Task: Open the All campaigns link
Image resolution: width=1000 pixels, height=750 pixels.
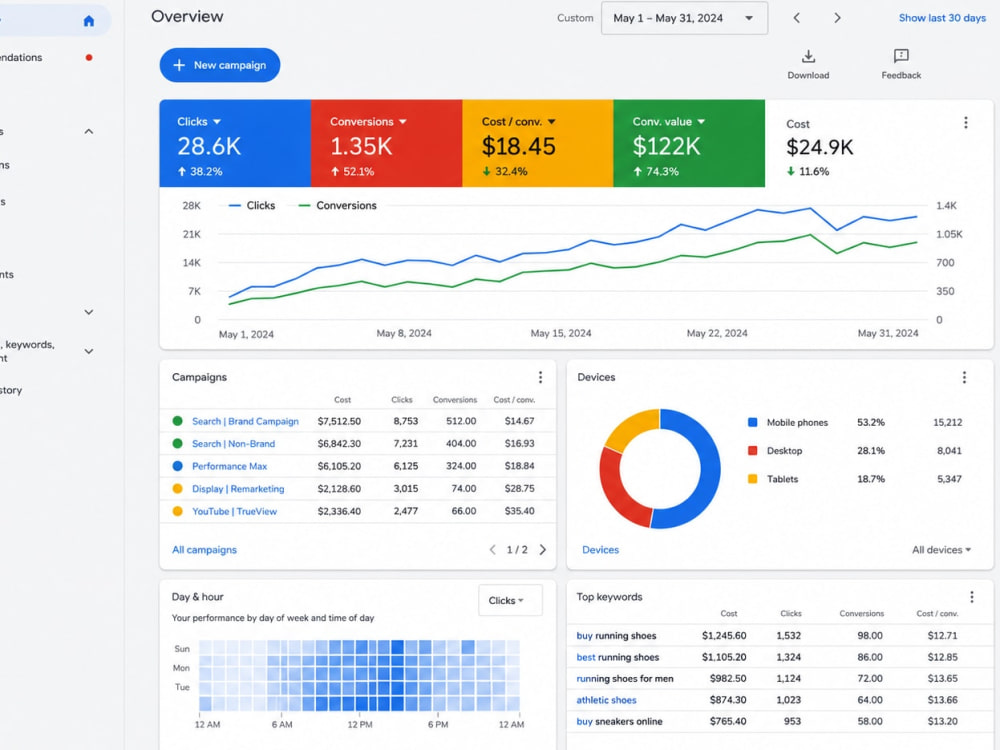Action: (204, 550)
